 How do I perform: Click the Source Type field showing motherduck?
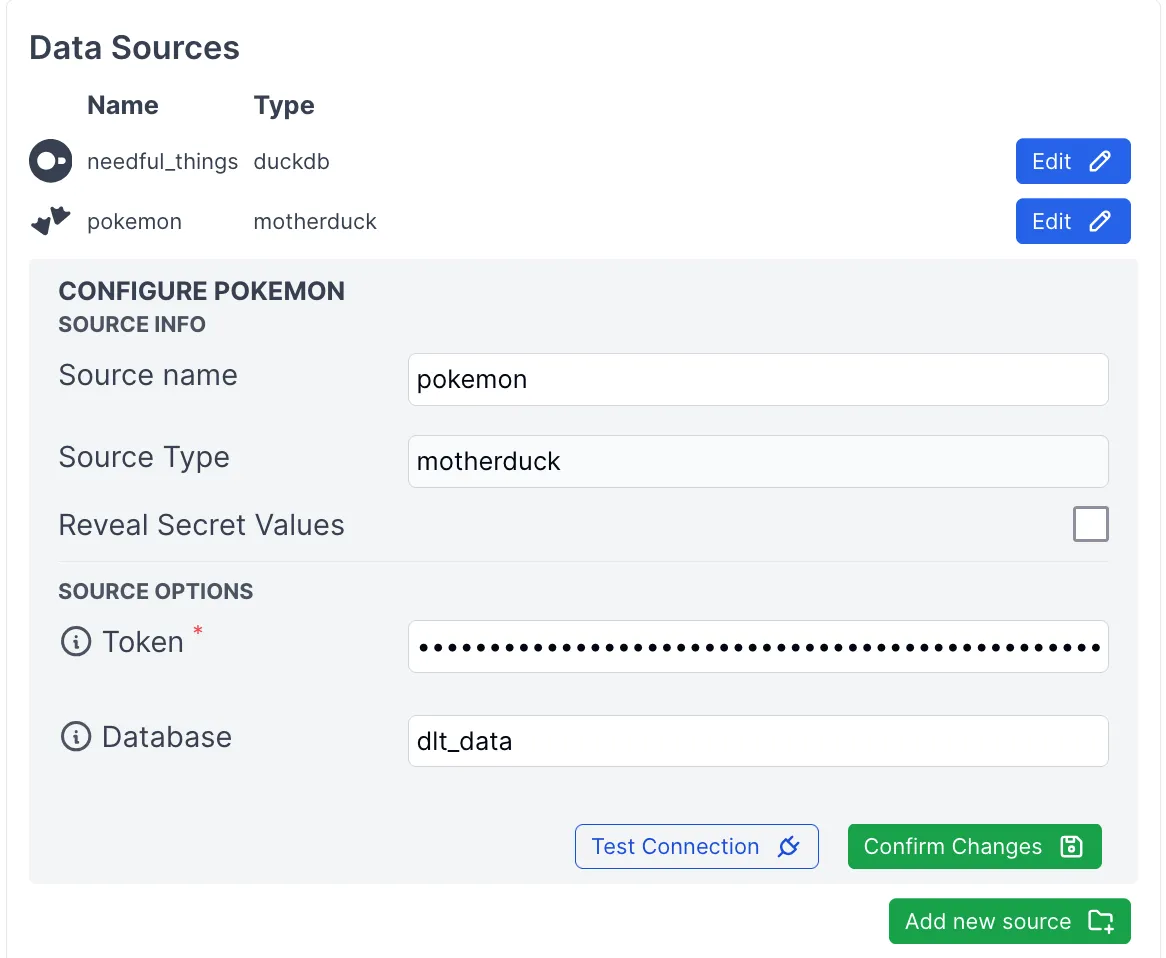pyautogui.click(x=758, y=461)
